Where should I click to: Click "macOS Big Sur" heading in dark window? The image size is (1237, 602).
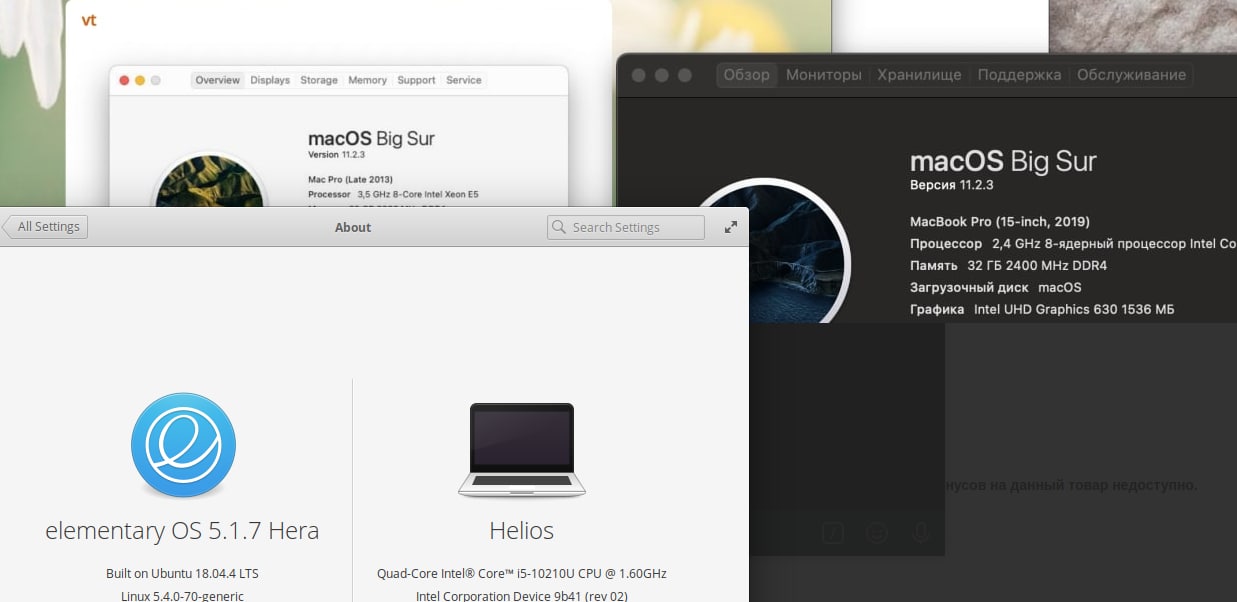(1003, 161)
